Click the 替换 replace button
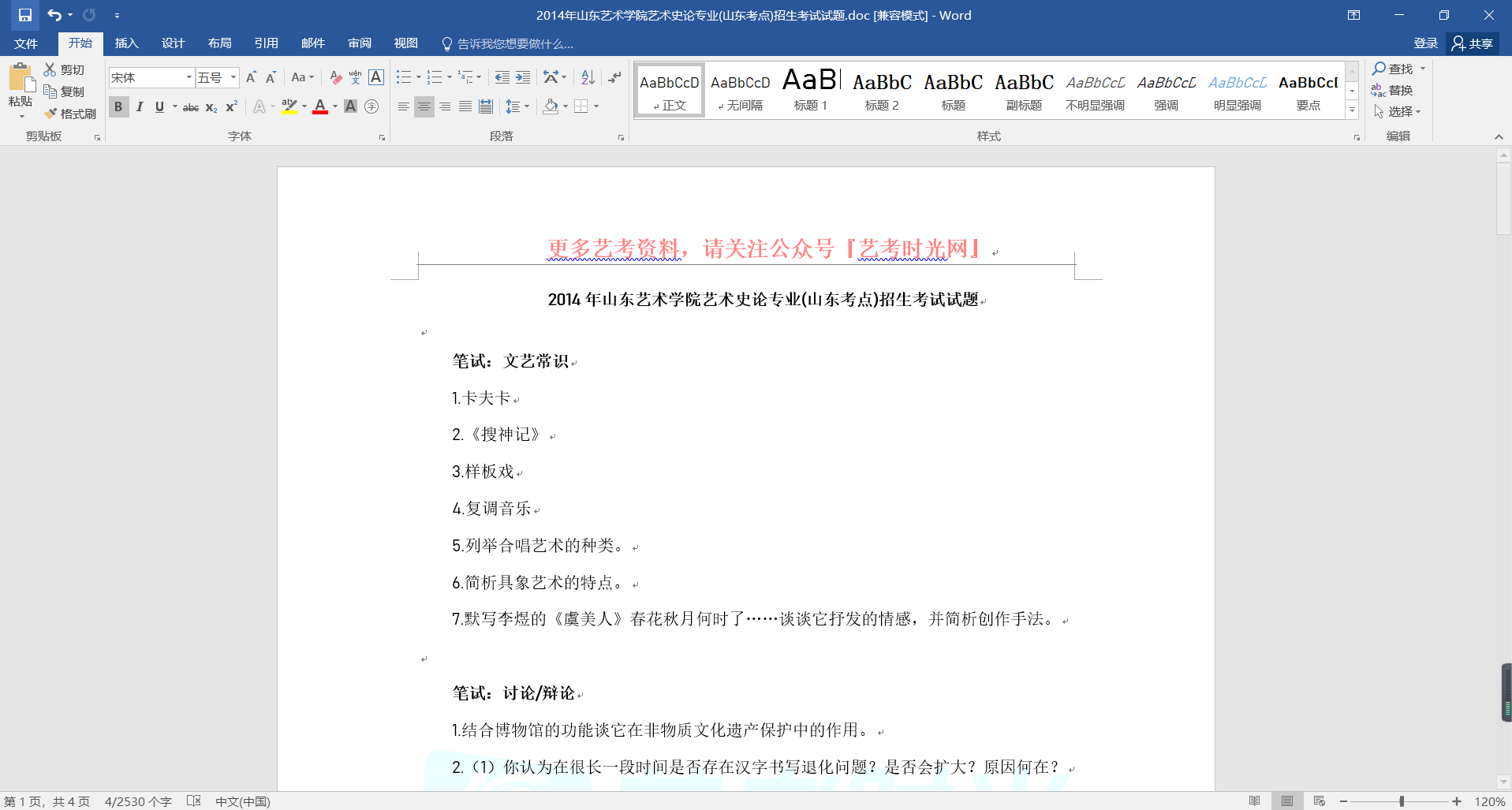Viewport: 1512px width, 810px height. 1392,90
